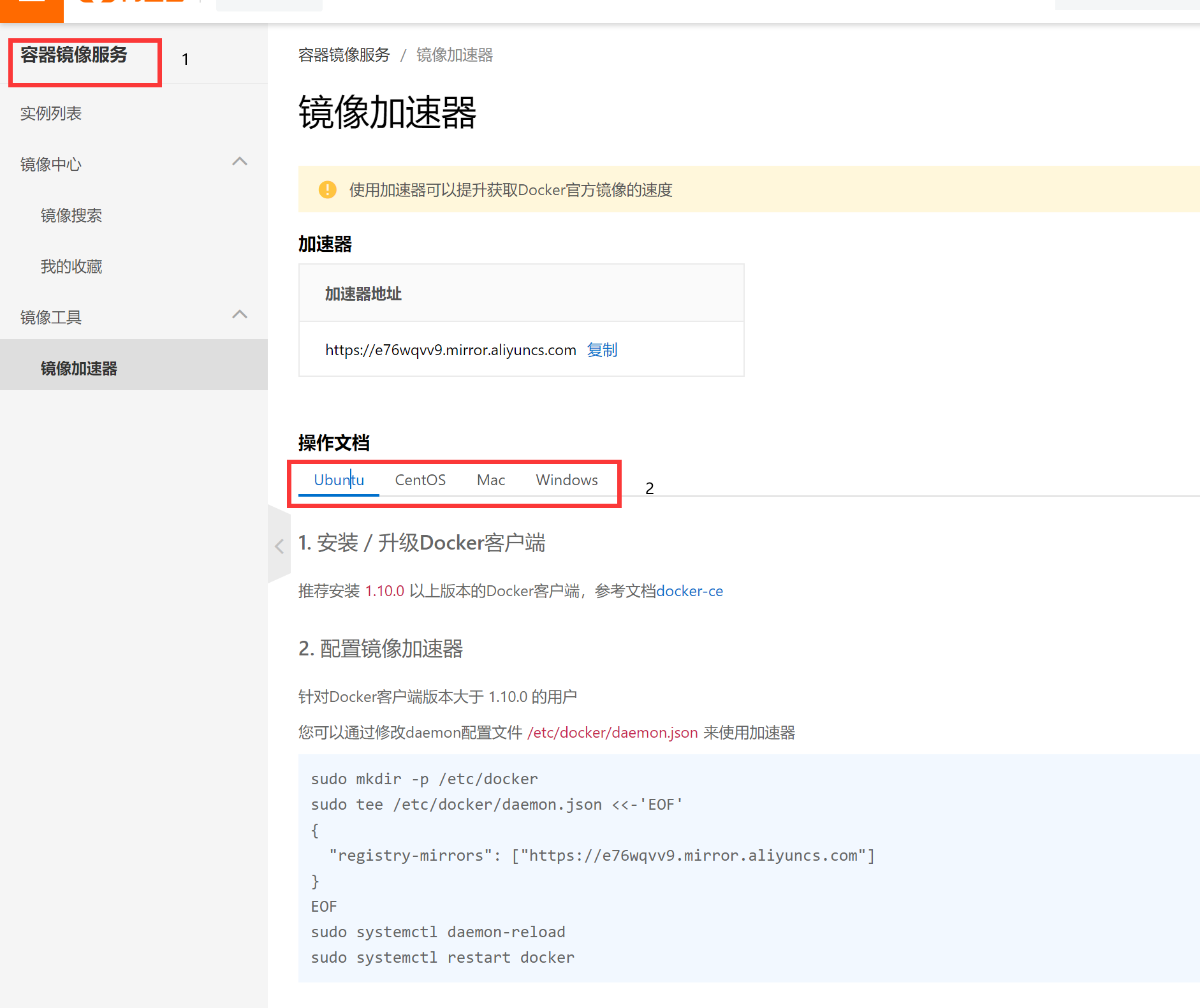This screenshot has height=1008, width=1200.
Task: Click the 操作文档 section heading
Action: pos(334,442)
